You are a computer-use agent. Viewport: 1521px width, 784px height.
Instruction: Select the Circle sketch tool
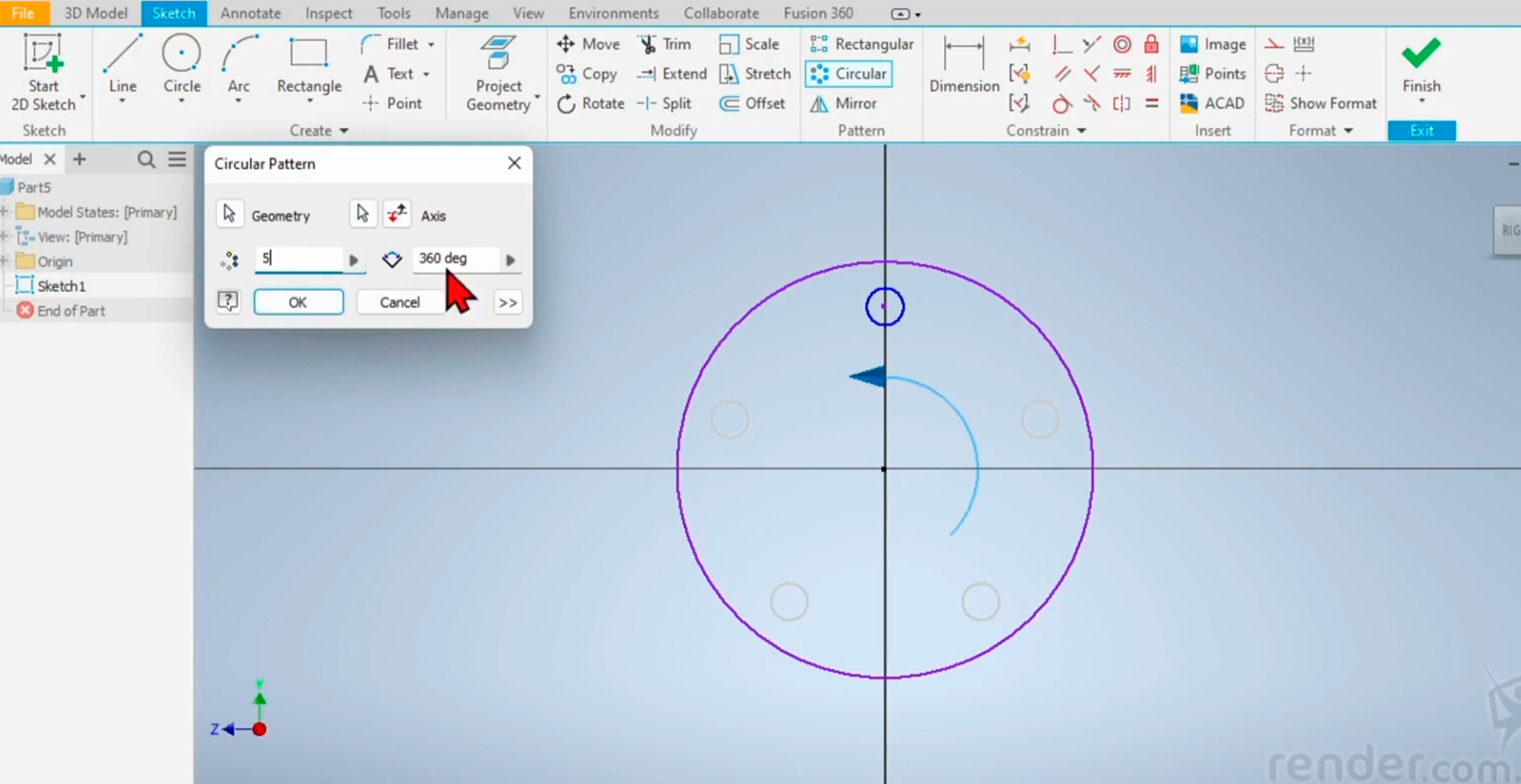click(182, 65)
